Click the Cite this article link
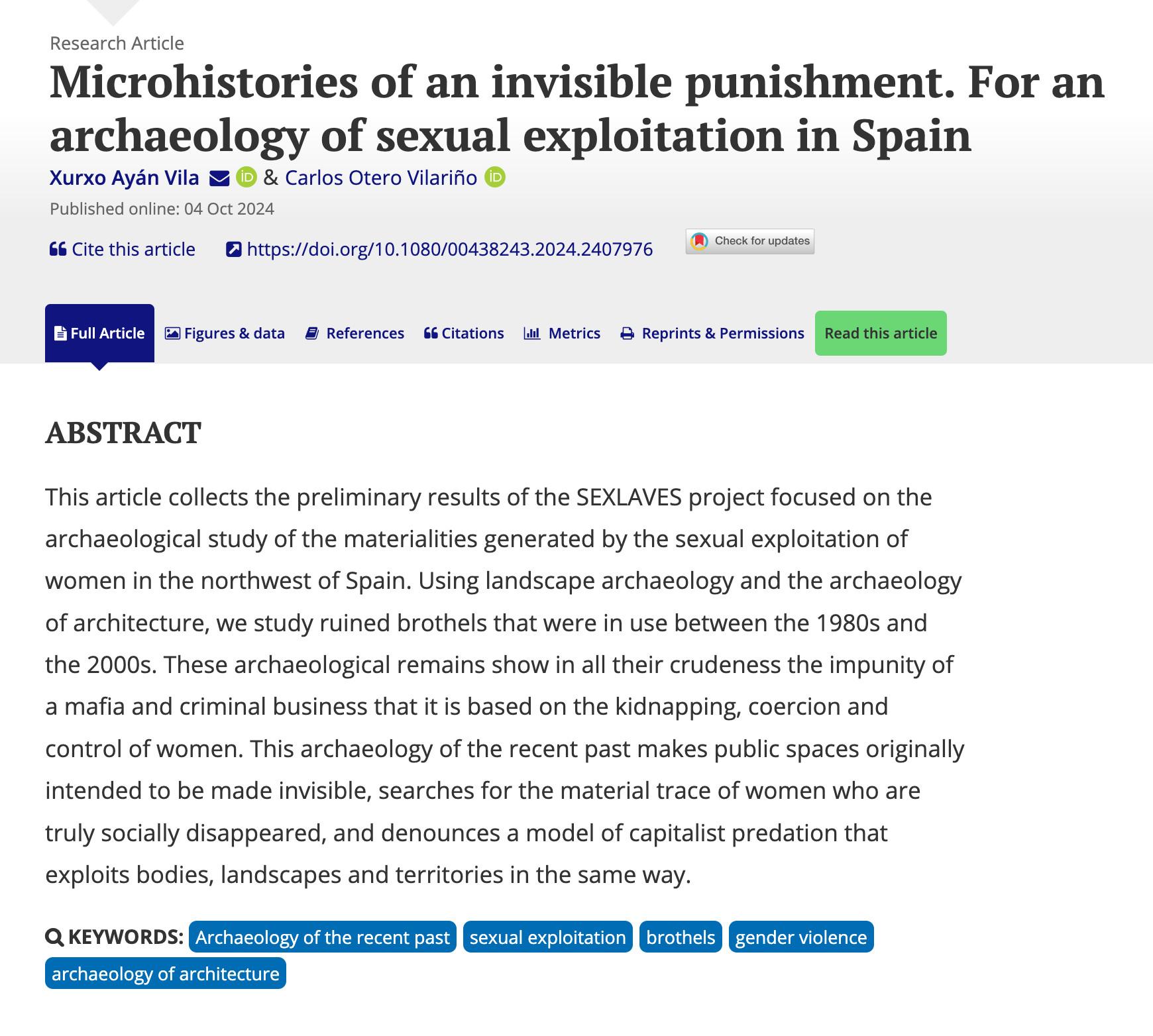 (x=133, y=249)
